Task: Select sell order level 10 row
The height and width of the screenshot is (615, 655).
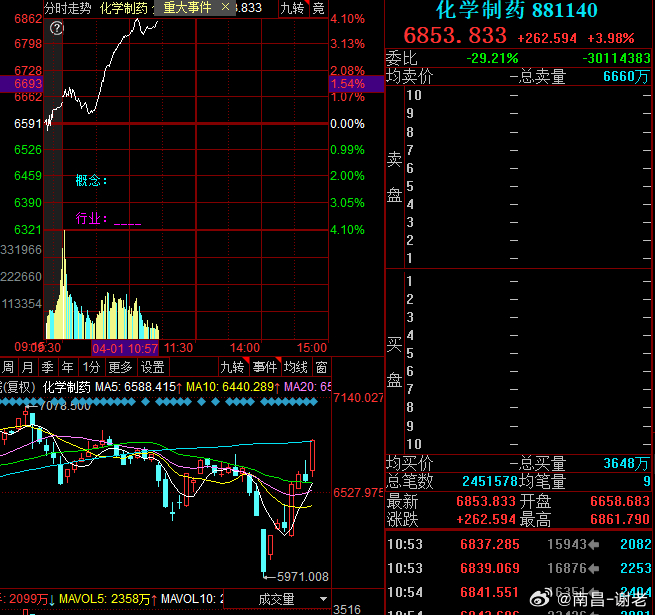Action: tap(528, 95)
